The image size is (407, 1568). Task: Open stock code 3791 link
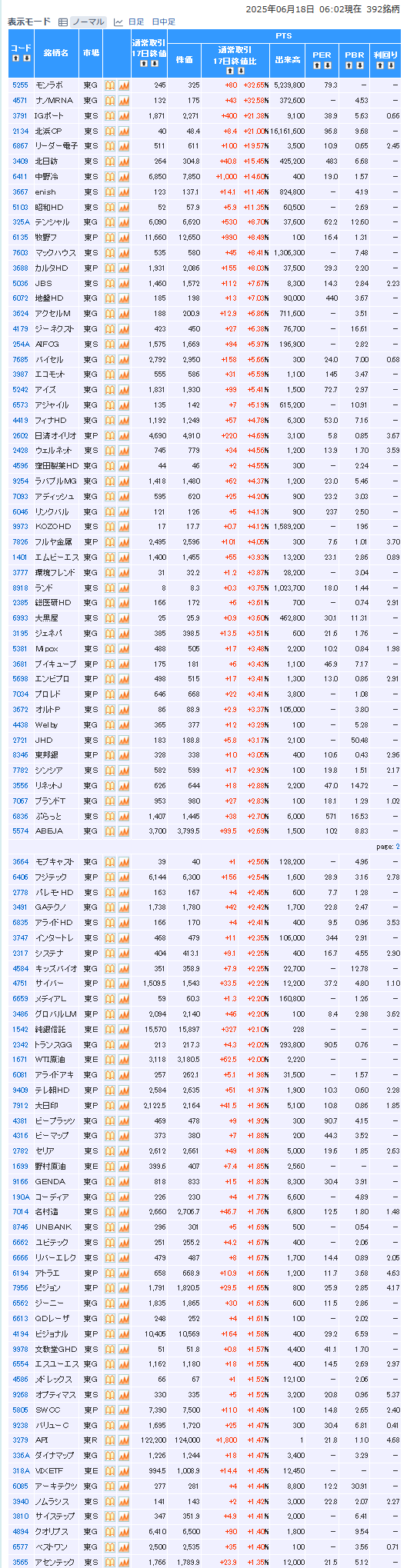point(21,115)
